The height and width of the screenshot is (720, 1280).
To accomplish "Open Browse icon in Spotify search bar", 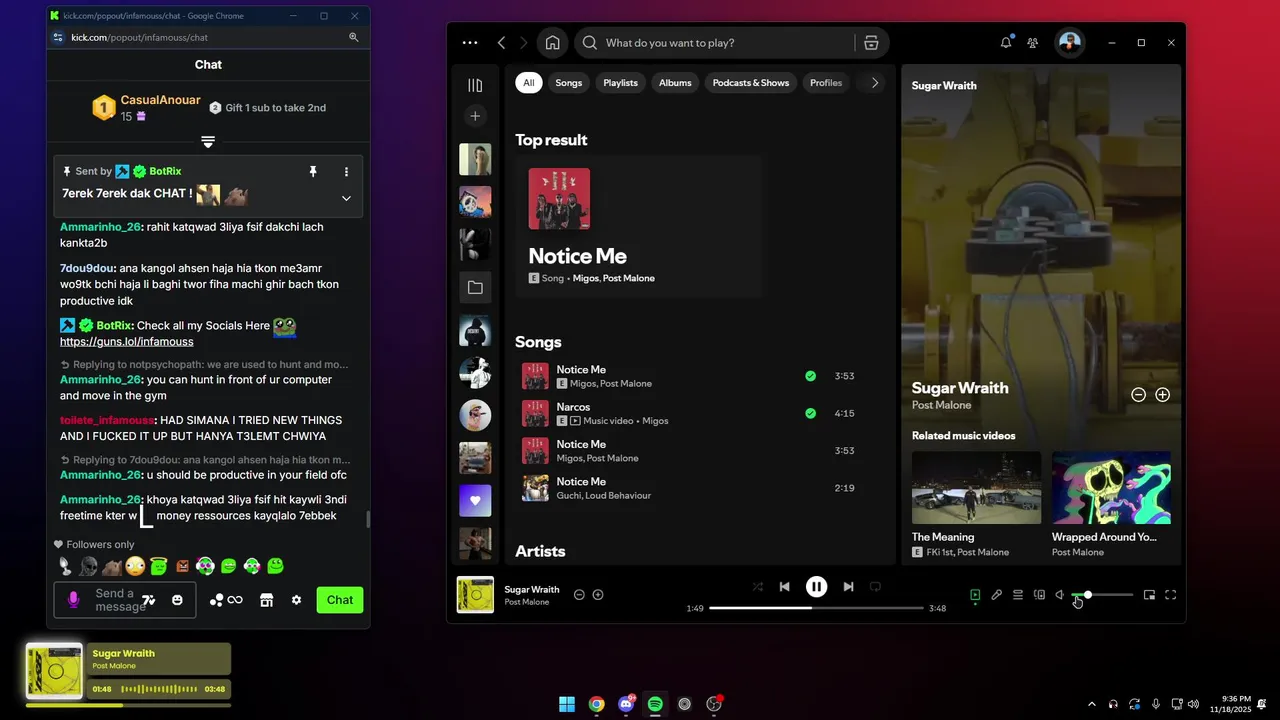I will pos(871,43).
